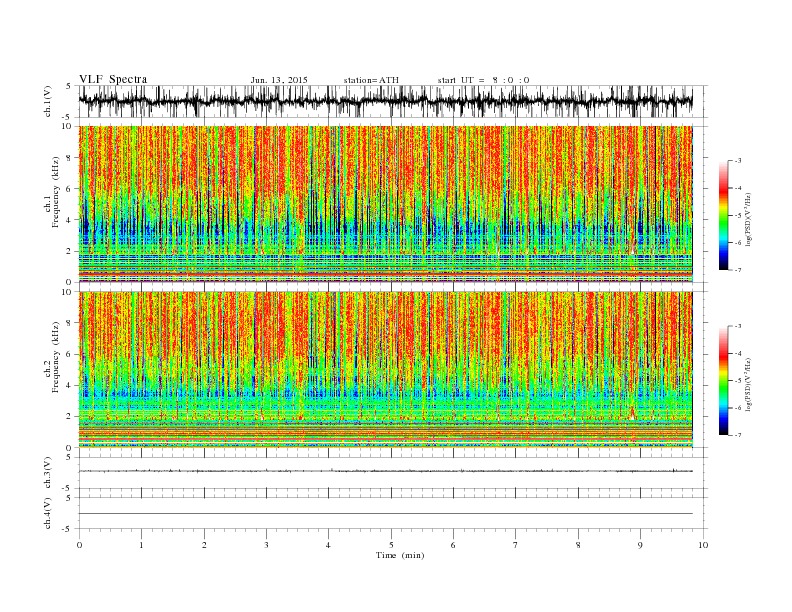This screenshot has height=612, width=792.
Task: Click the ch.1 color bar "log(PSD)(V²/Hz)" label
Action: pos(749,219)
